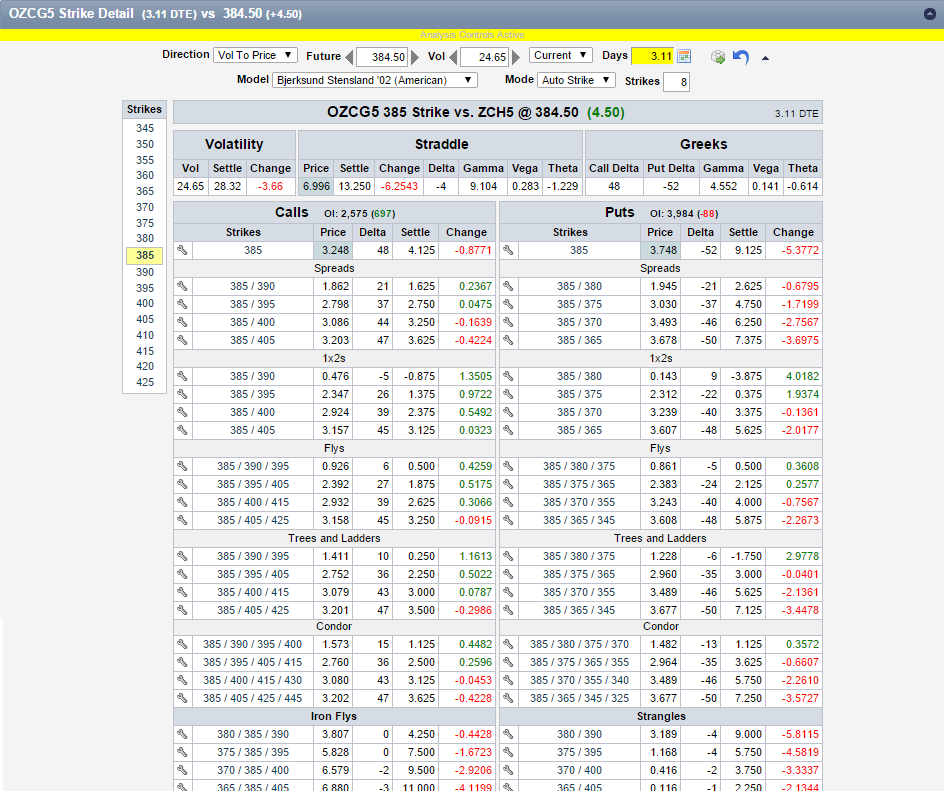Screen dimensions: 944x791
Task: Decrease Future price with left arrow
Action: pos(349,57)
